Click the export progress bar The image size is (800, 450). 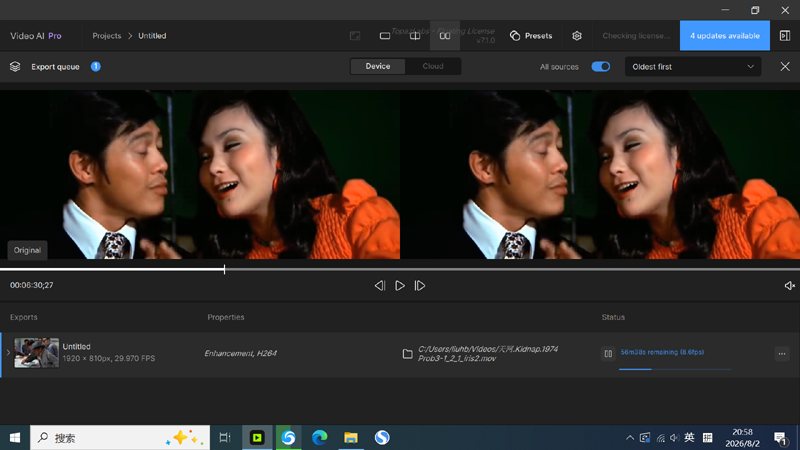click(x=674, y=369)
